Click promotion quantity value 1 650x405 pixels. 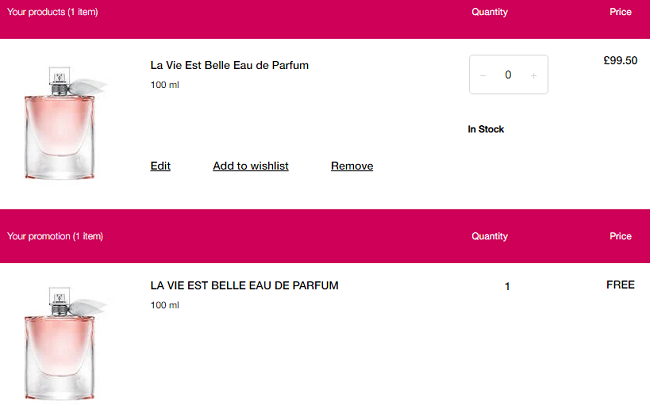click(507, 286)
